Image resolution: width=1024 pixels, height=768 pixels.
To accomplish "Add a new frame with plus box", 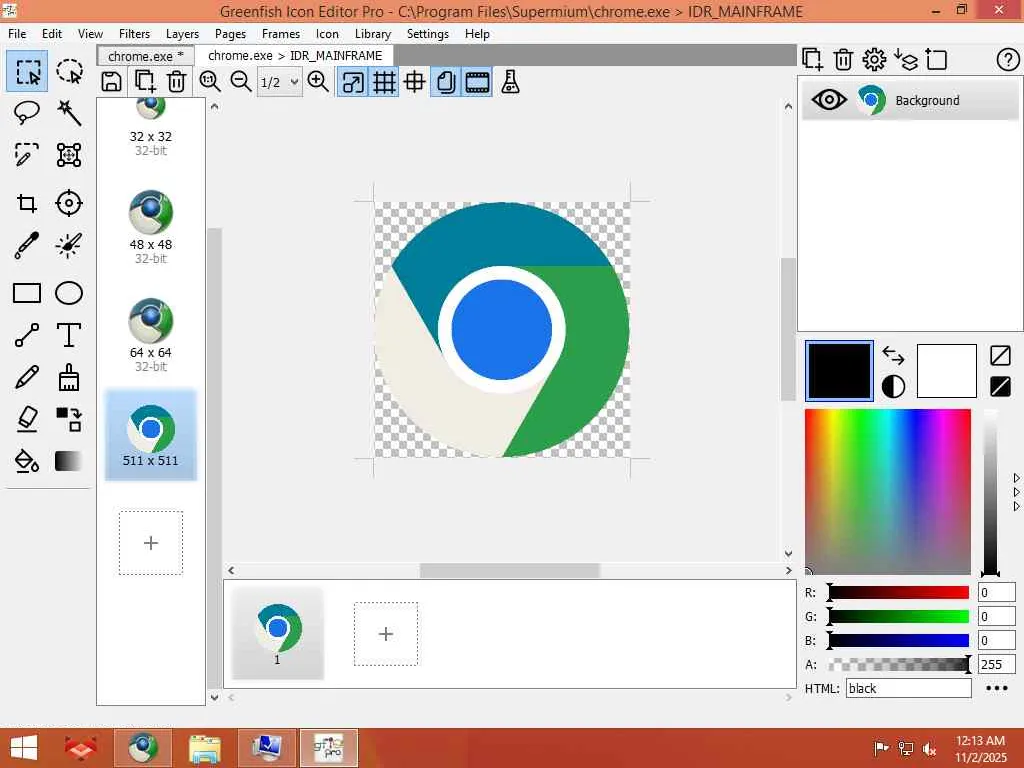I will click(386, 634).
